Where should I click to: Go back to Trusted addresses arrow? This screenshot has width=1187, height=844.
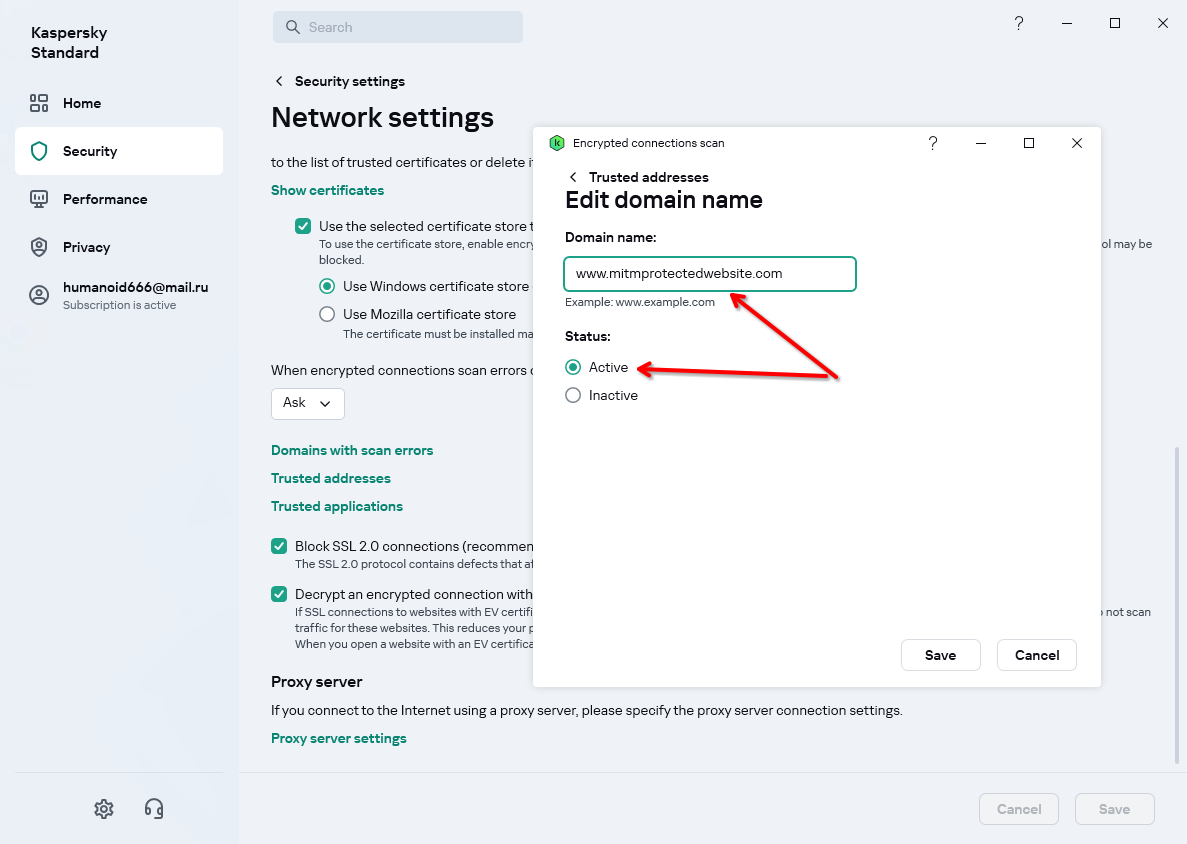(573, 177)
